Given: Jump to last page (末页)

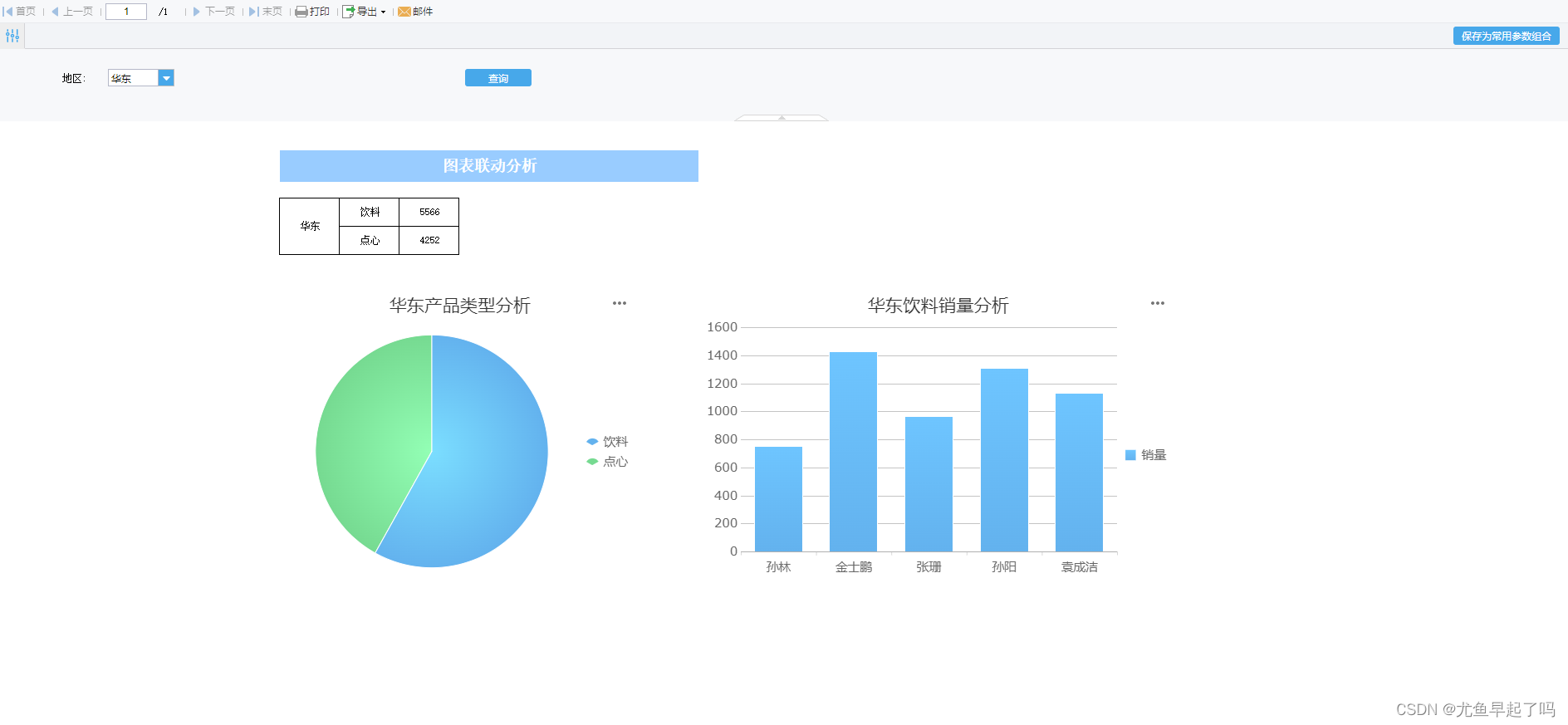Looking at the screenshot, I should [x=266, y=12].
